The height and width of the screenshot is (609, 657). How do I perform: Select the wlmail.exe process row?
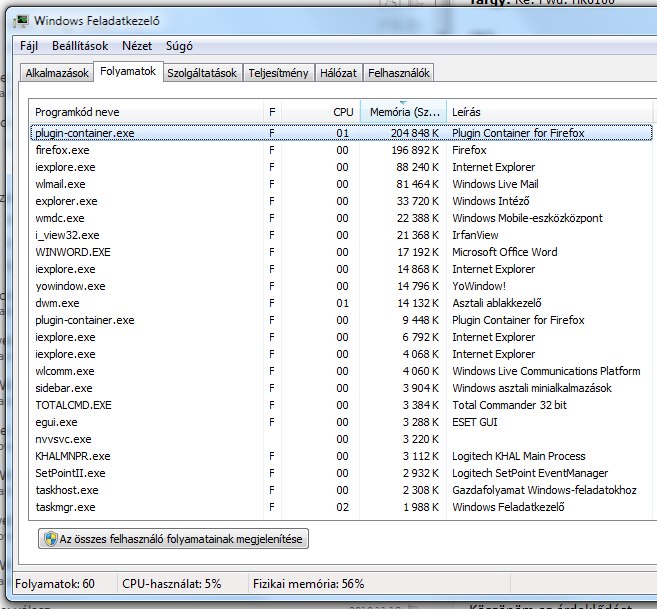click(x=60, y=184)
